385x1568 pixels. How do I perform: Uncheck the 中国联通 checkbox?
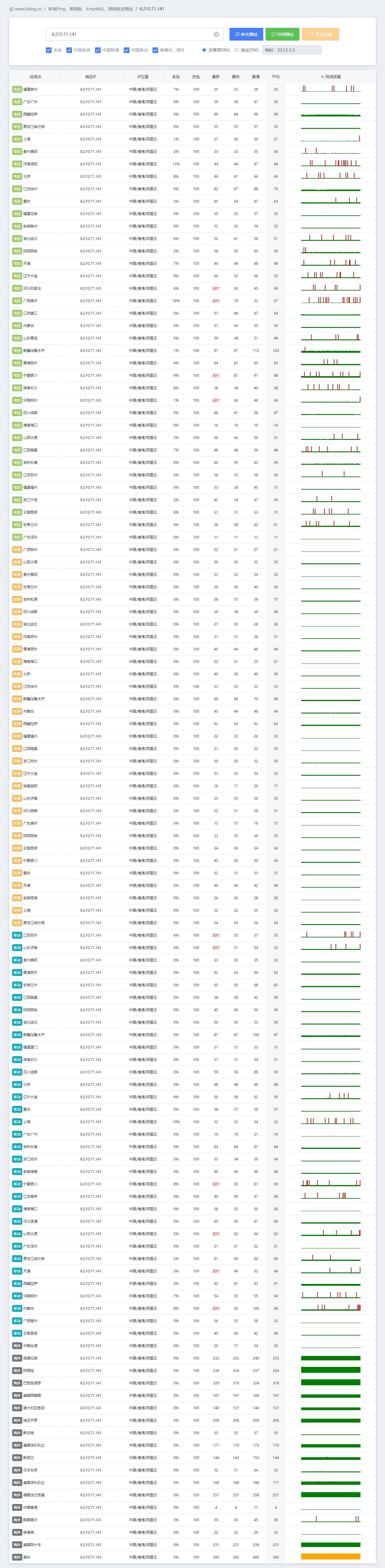(x=97, y=50)
